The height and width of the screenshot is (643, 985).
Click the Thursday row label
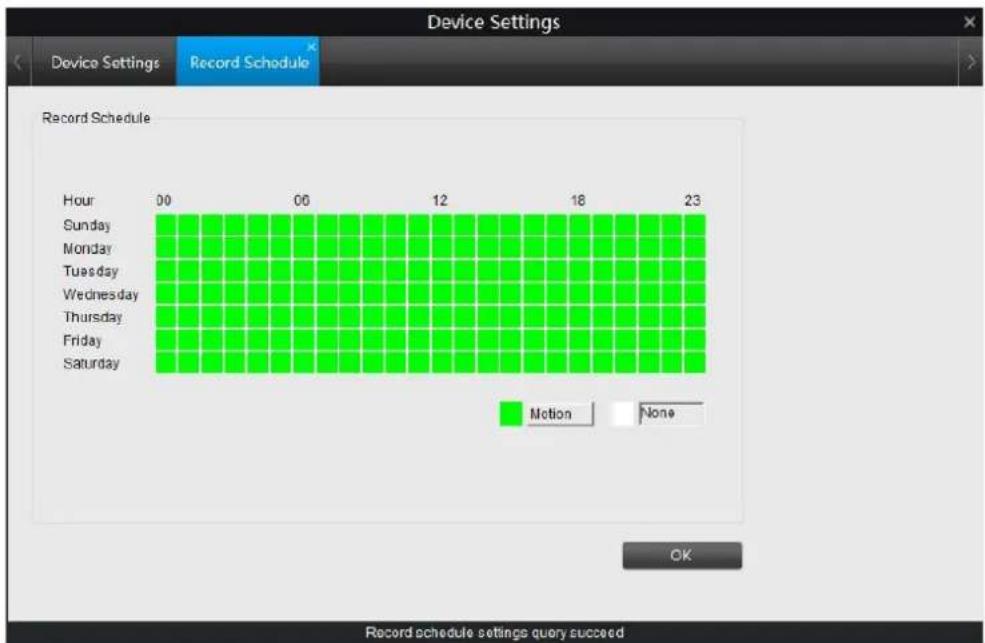pos(92,316)
